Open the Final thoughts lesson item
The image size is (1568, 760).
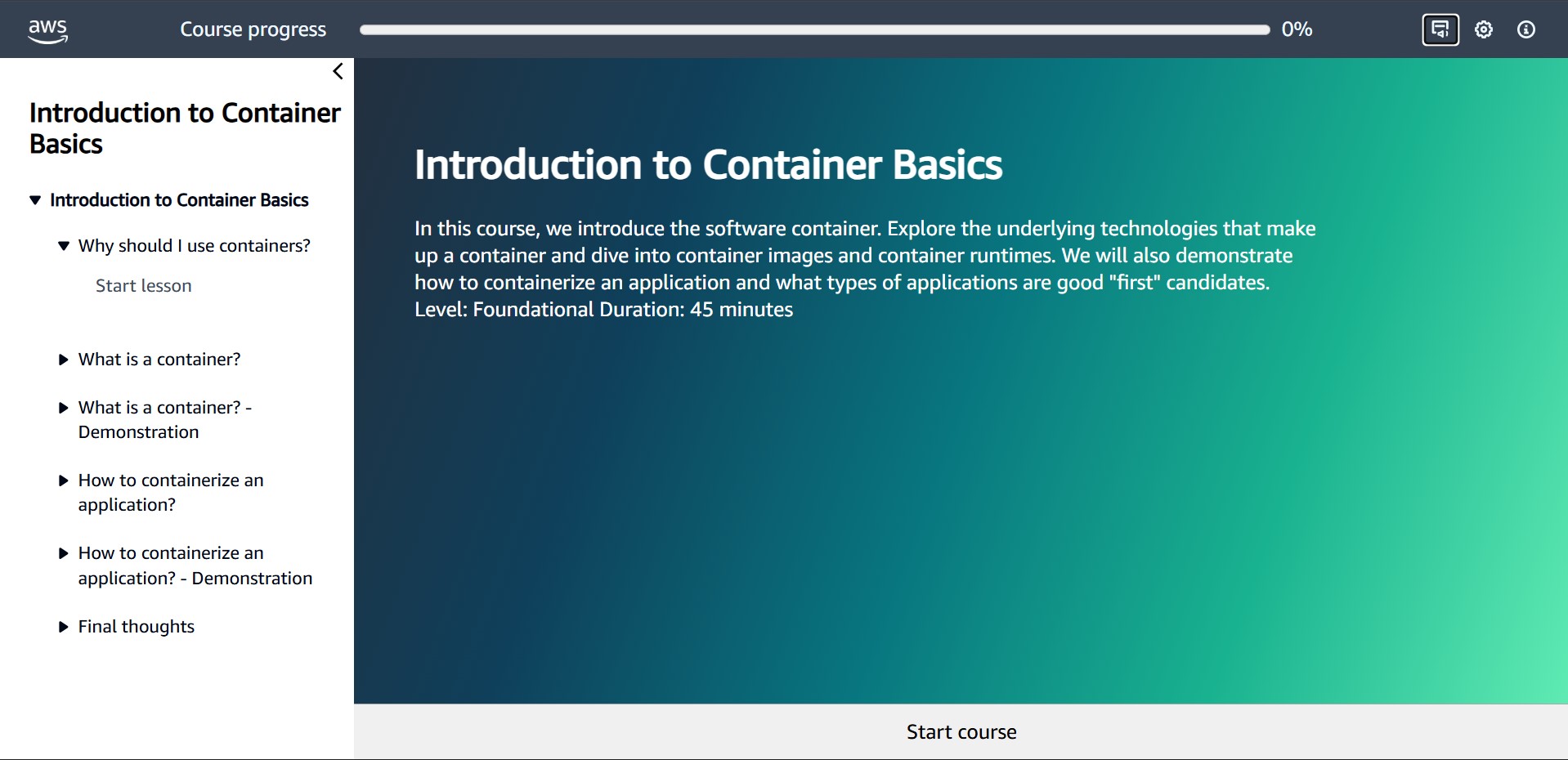pos(136,627)
